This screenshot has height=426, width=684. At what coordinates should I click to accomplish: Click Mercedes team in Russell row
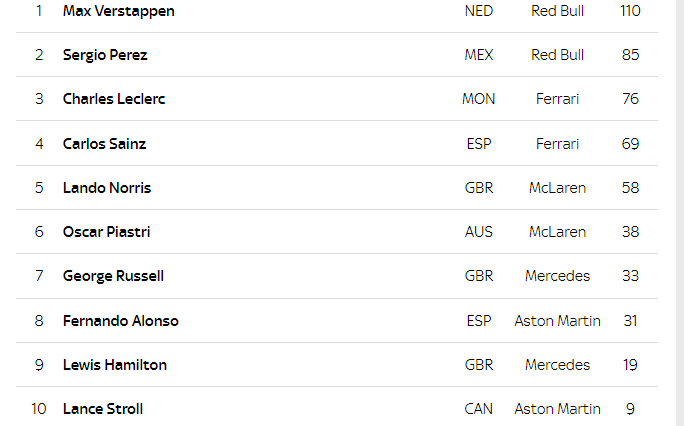tap(557, 276)
